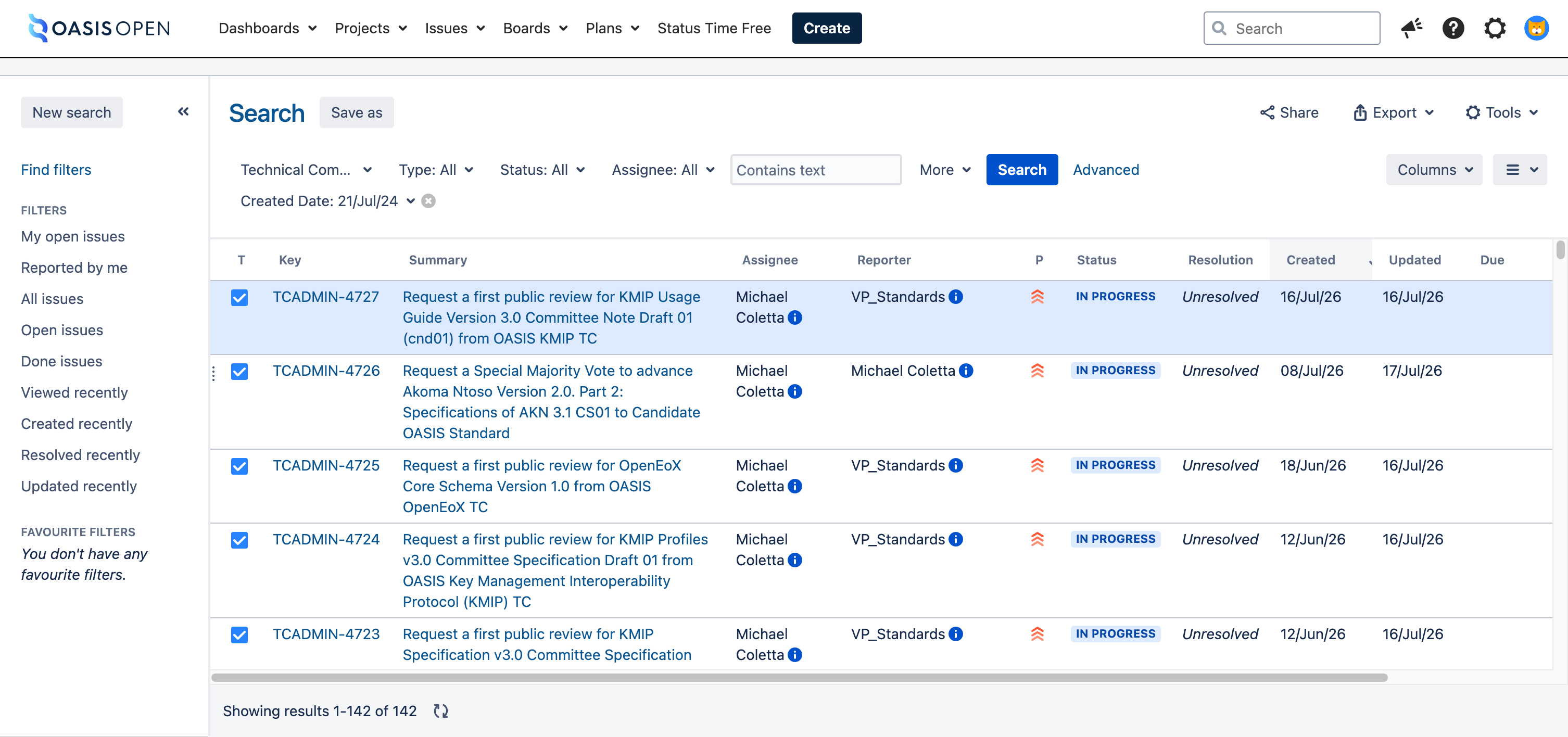Open the Find filters link
The width and height of the screenshot is (1568, 737).
point(56,170)
